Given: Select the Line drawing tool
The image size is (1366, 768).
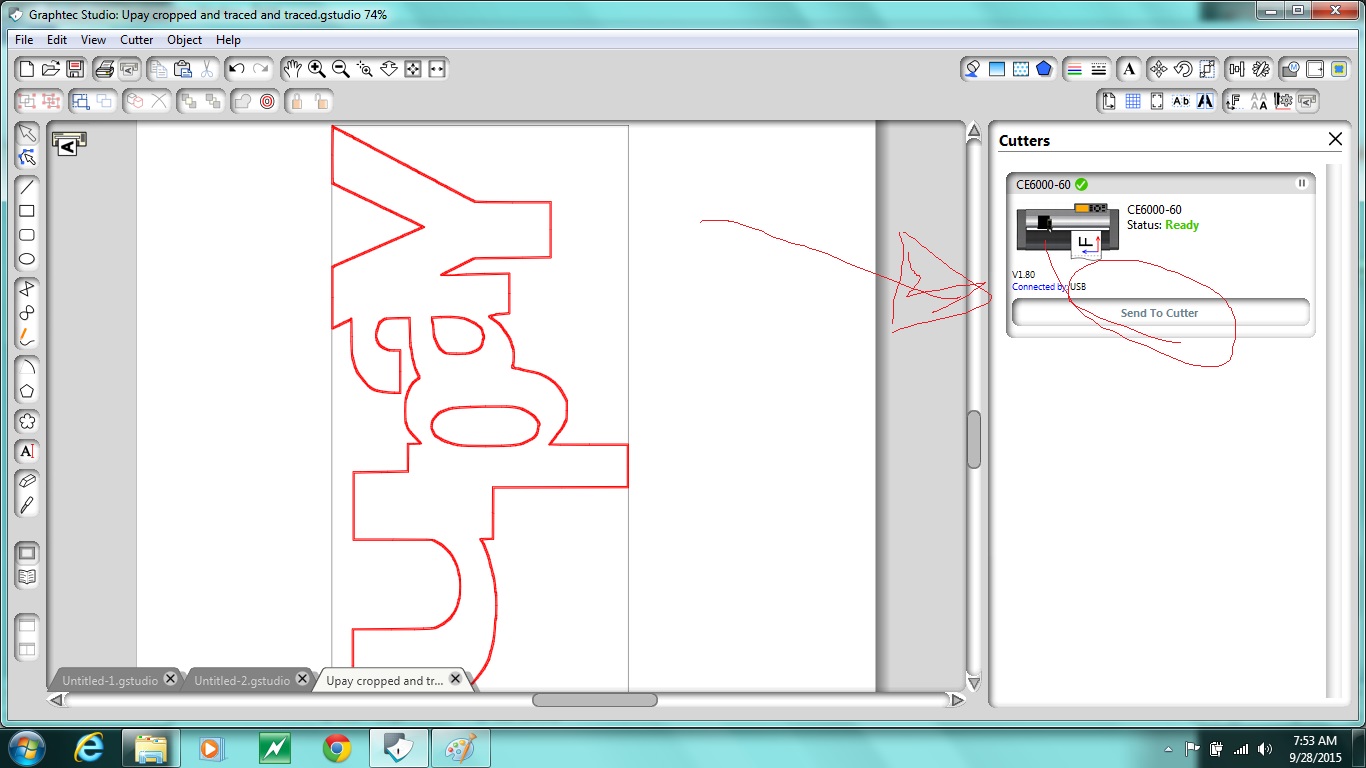Looking at the screenshot, I should pyautogui.click(x=27, y=187).
